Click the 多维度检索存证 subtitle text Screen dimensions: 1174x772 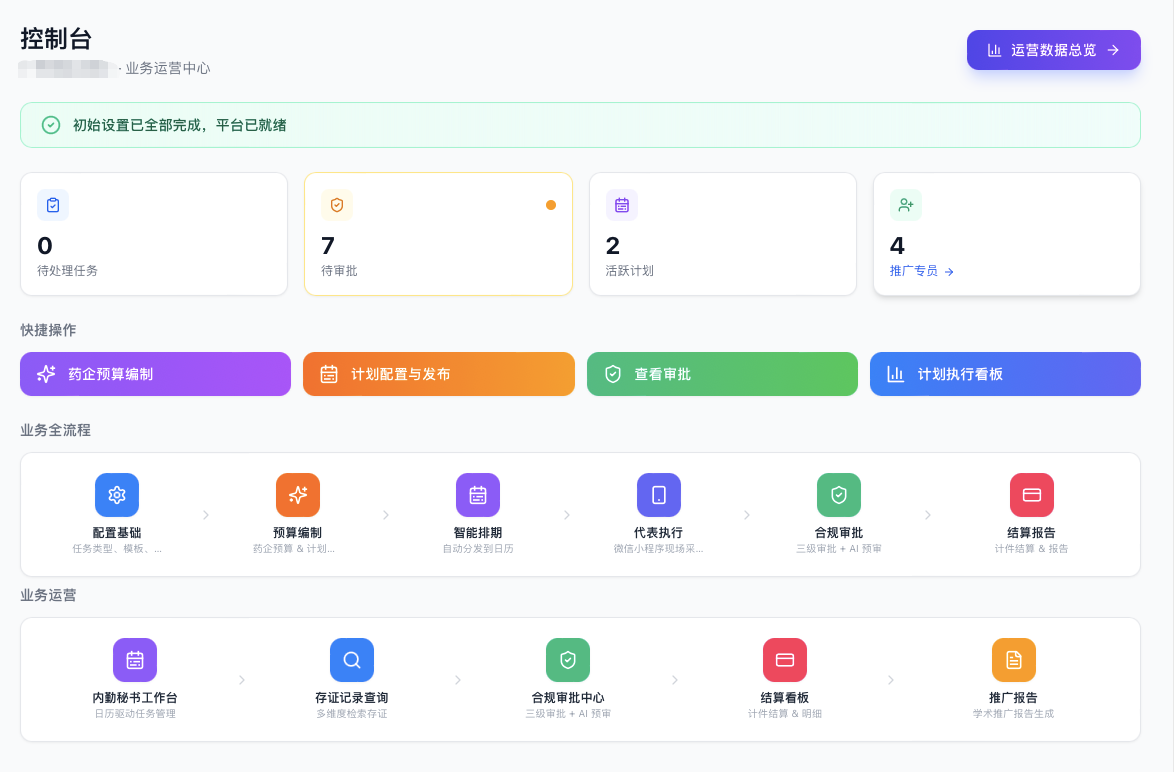click(352, 714)
